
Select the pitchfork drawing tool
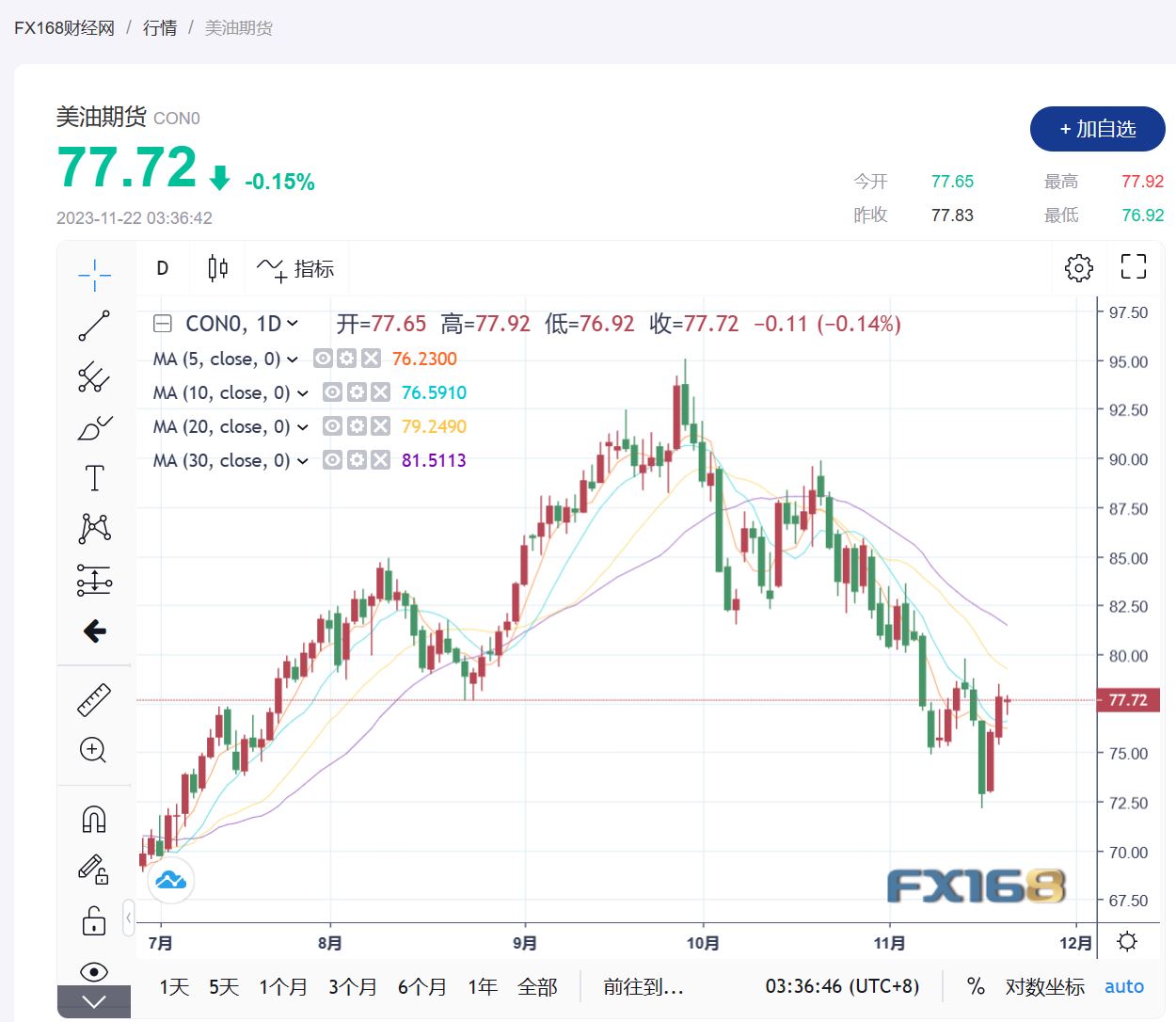pos(94,376)
